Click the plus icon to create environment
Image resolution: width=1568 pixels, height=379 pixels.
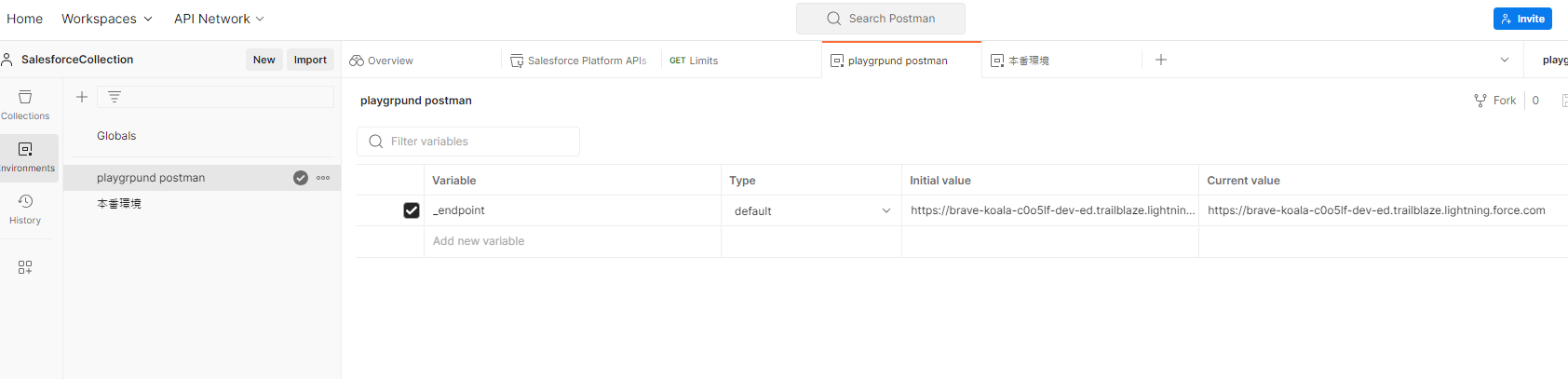tap(82, 97)
